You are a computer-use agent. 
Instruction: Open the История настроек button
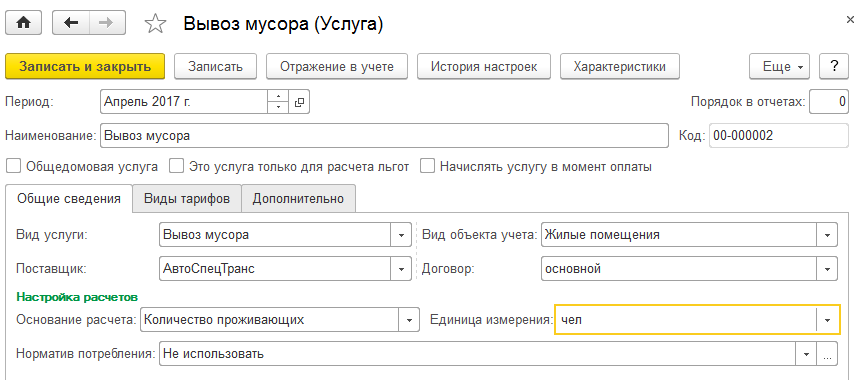484,67
